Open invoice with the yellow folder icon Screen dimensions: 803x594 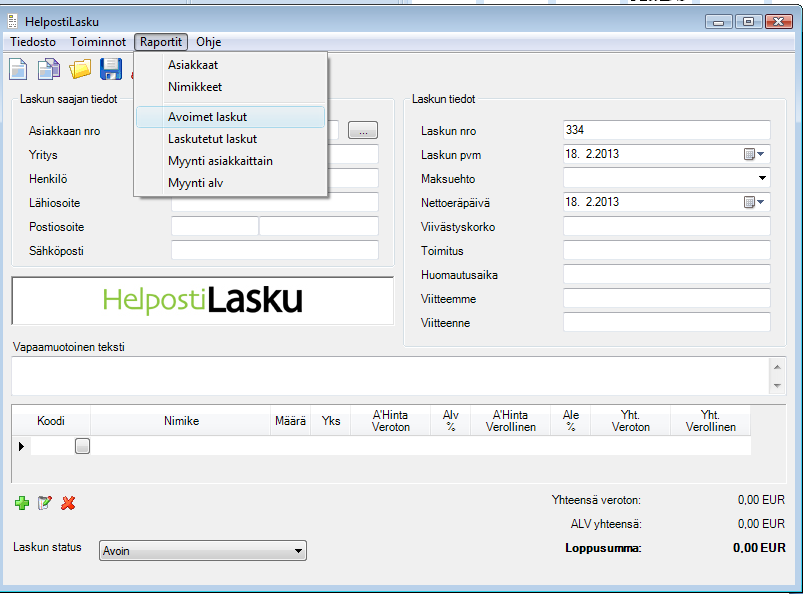(80, 69)
